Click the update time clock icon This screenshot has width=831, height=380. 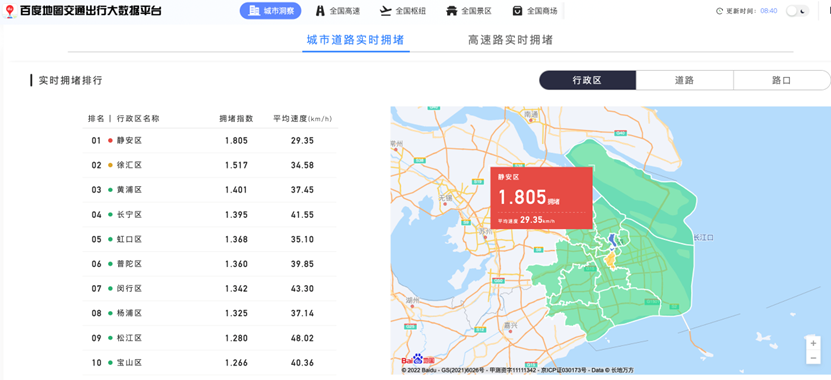click(x=719, y=11)
